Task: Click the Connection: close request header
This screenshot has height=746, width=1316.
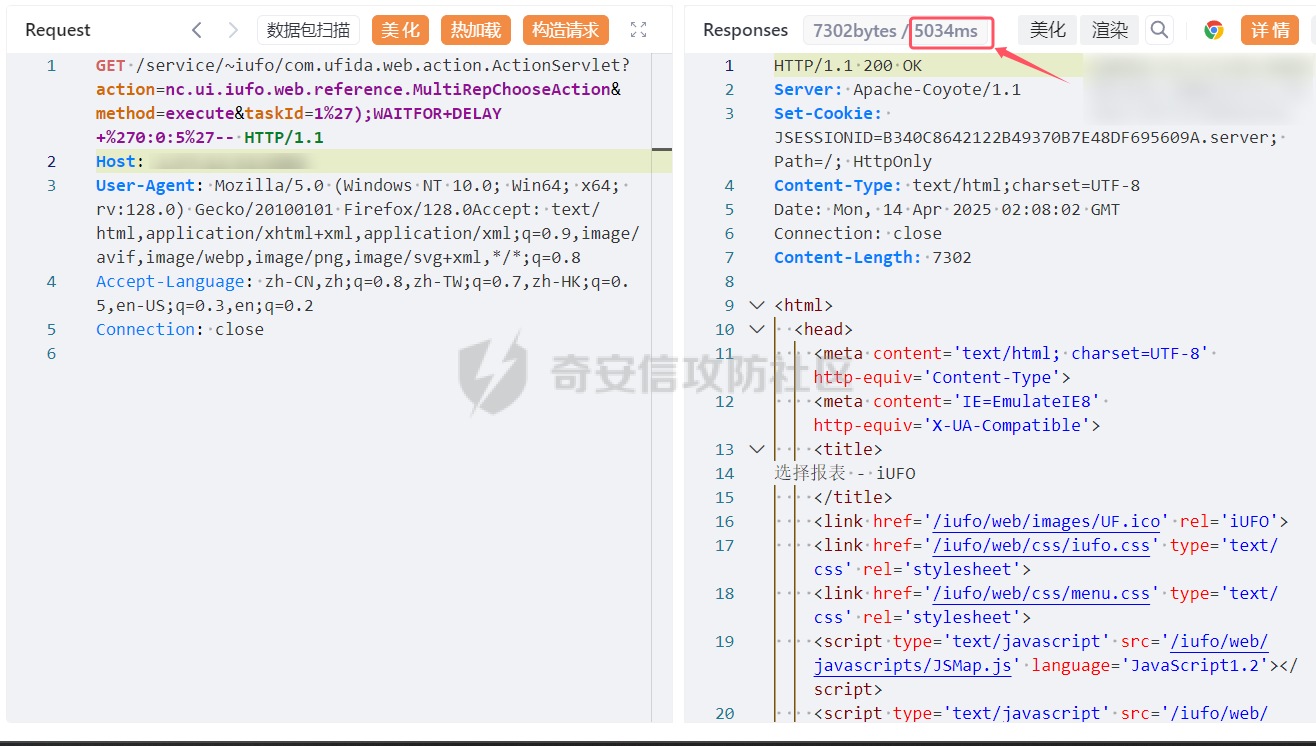Action: [x=180, y=329]
